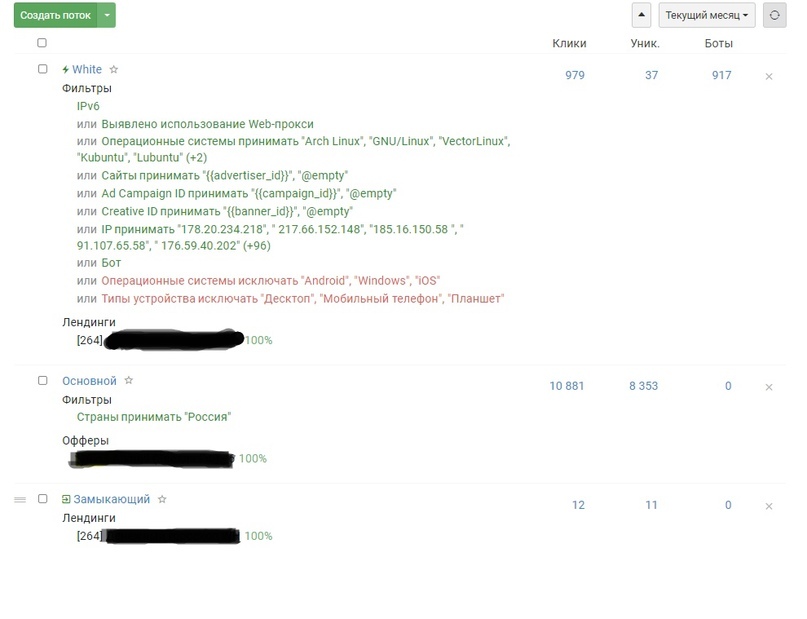Click the Офферы label under Основной
The height and width of the screenshot is (619, 807).
tap(85, 441)
